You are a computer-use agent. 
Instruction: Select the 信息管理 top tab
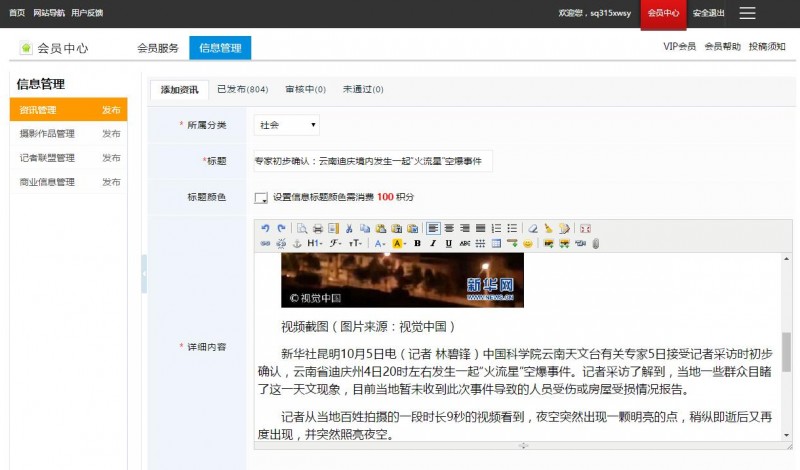(x=220, y=48)
